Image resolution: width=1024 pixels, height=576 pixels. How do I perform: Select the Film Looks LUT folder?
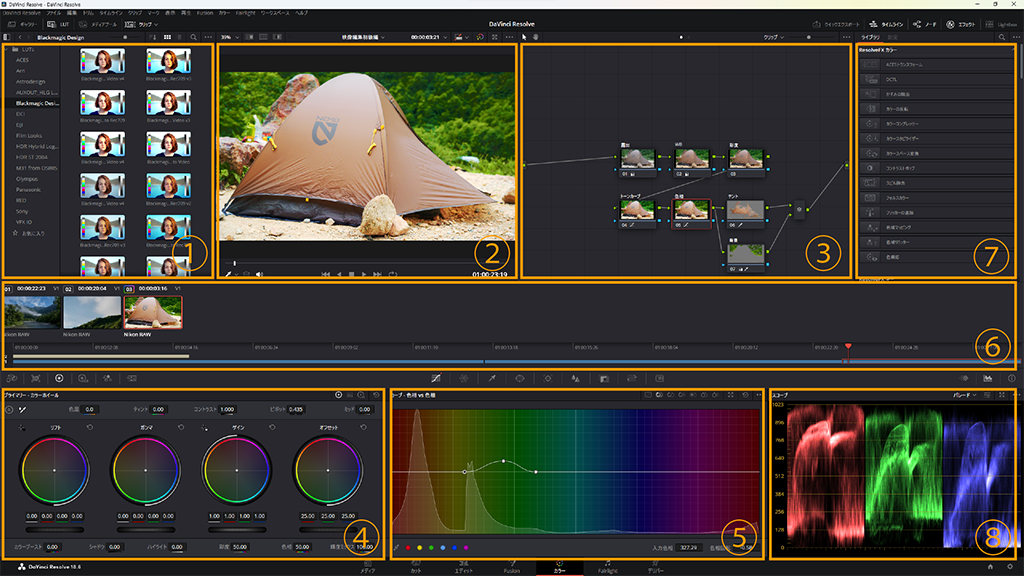(29, 135)
